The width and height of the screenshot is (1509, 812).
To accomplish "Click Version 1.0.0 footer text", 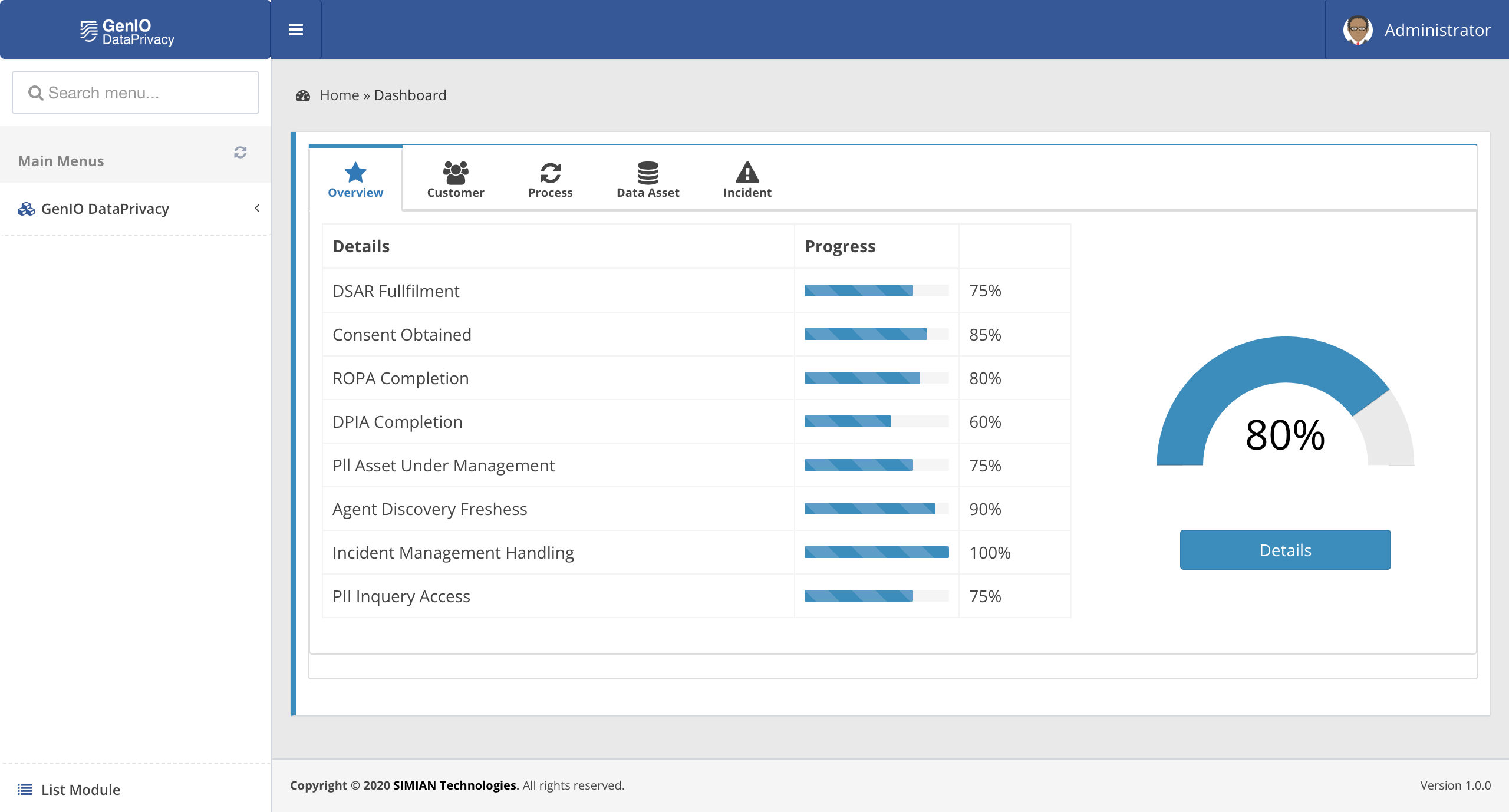I will (x=1455, y=785).
